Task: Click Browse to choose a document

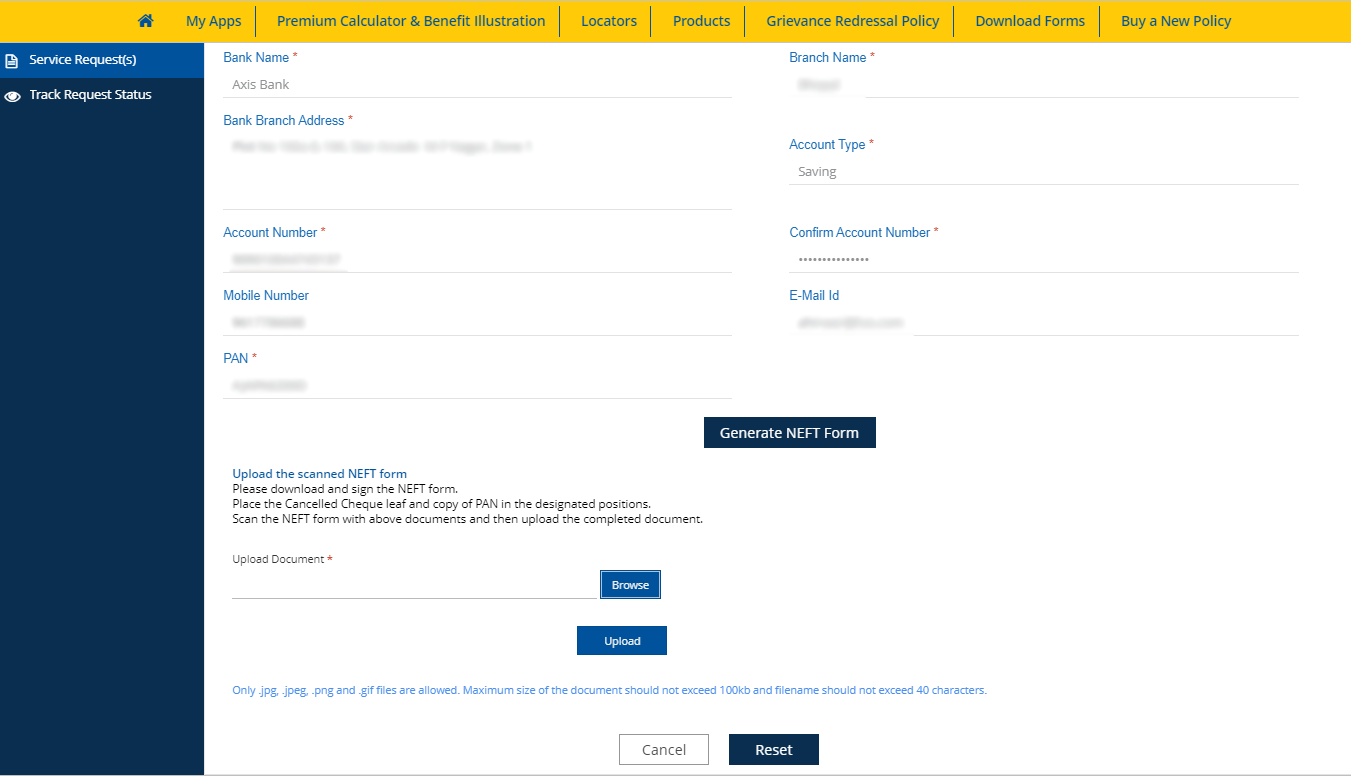Action: tap(630, 584)
